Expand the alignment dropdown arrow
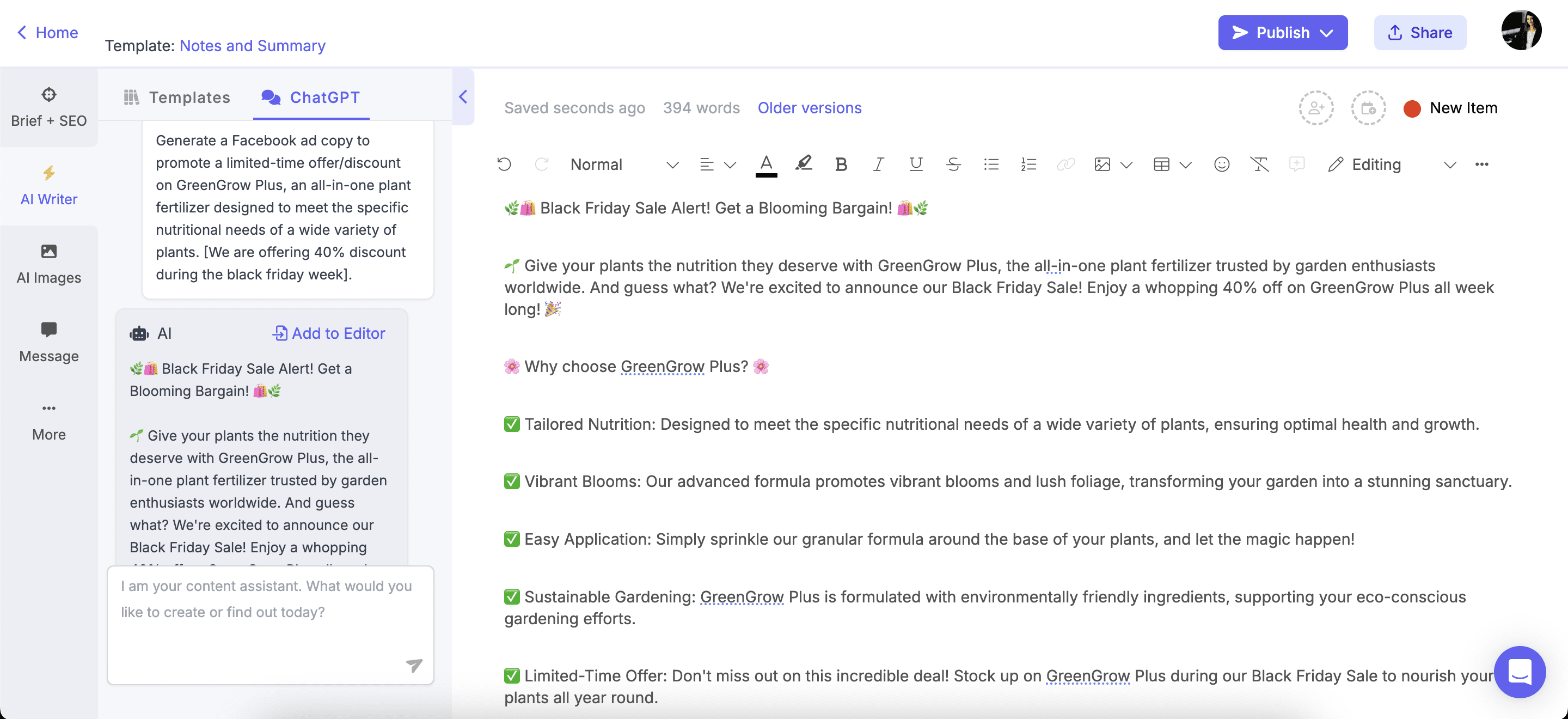The width and height of the screenshot is (1568, 719). click(730, 165)
